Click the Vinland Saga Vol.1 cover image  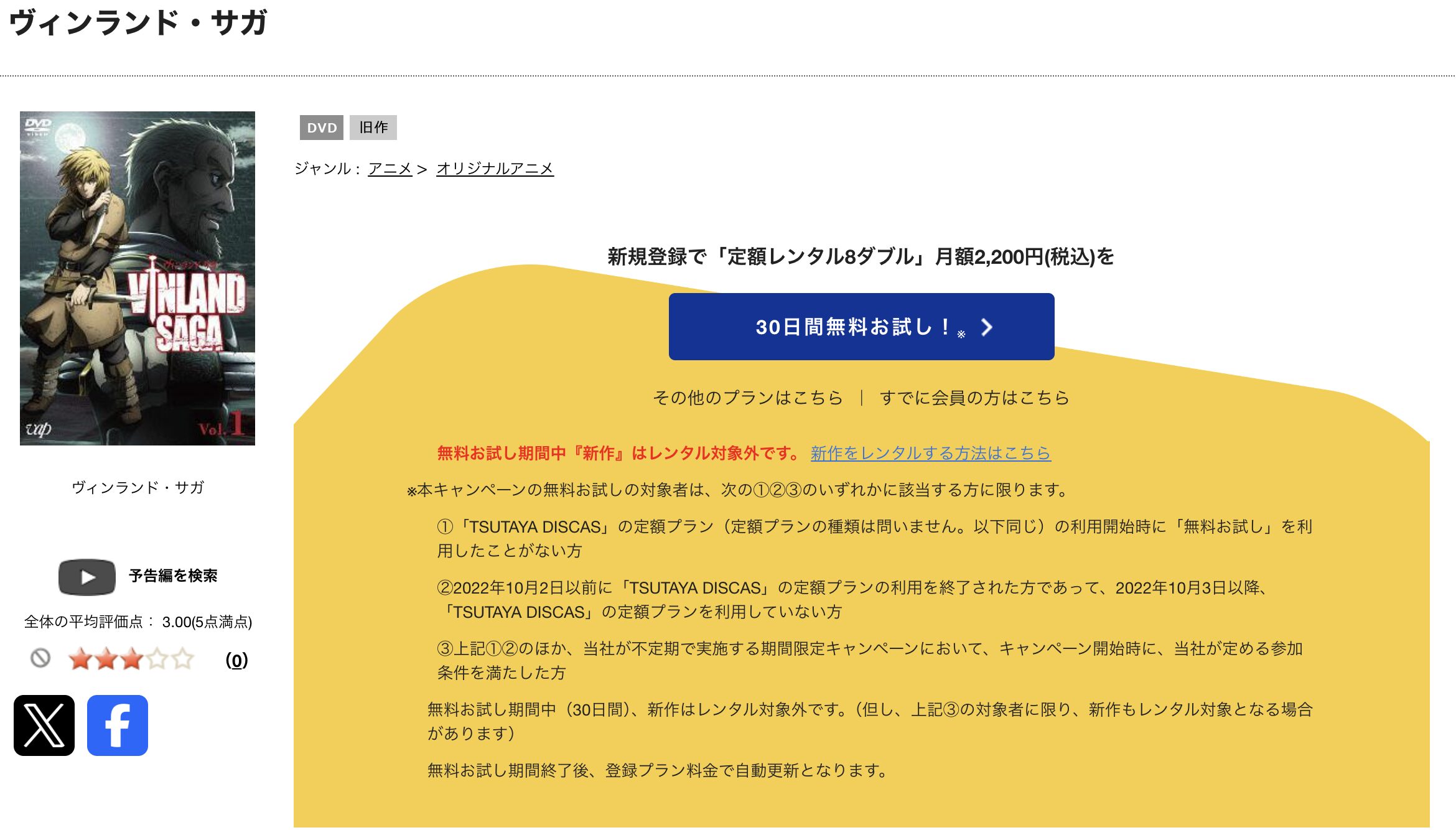(x=138, y=278)
